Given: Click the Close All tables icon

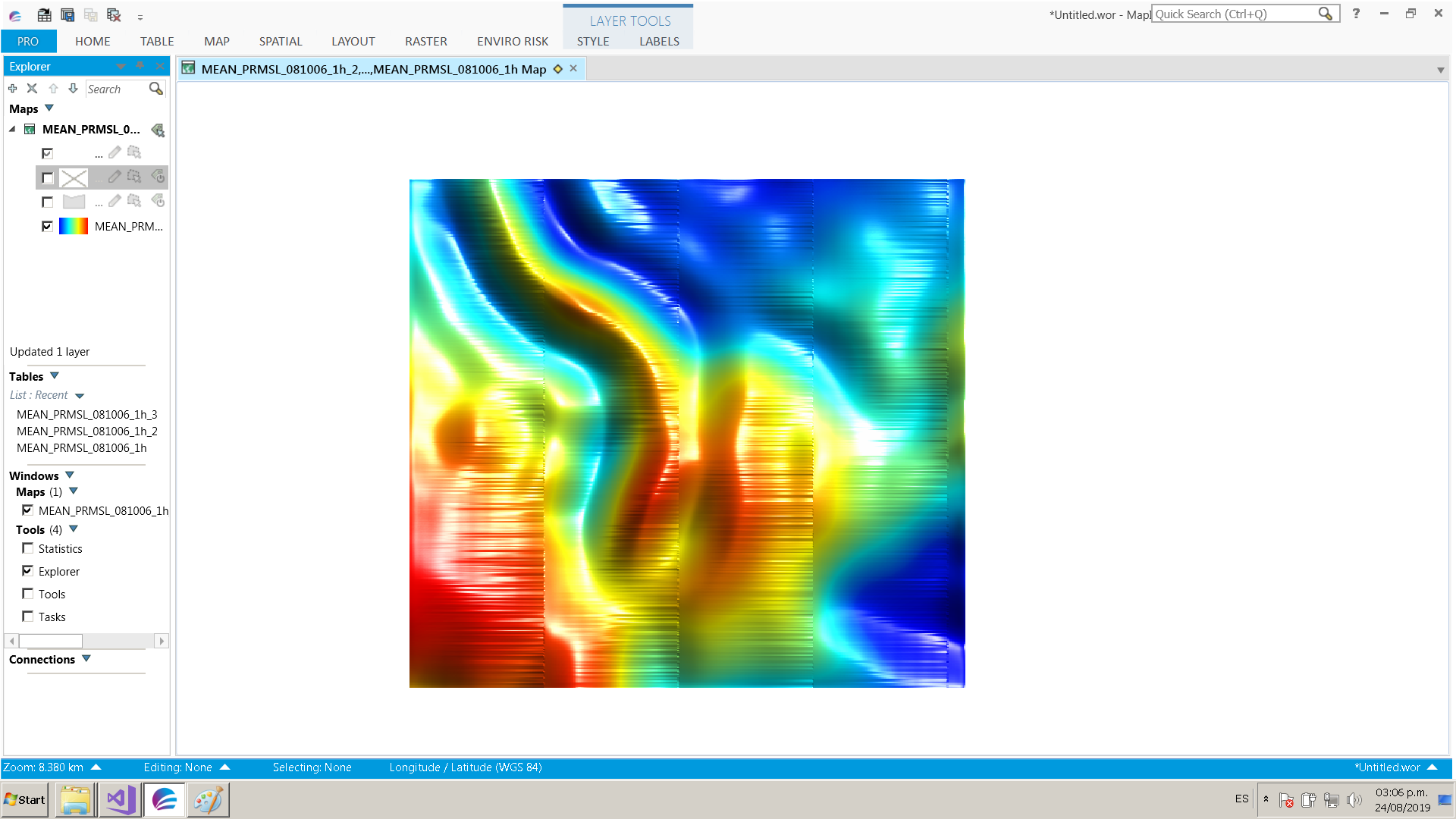Looking at the screenshot, I should click(x=114, y=14).
